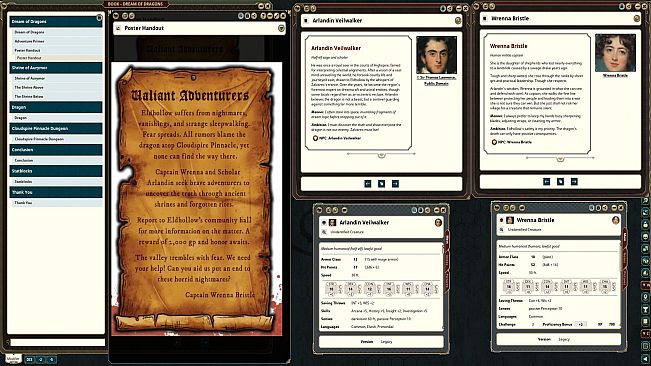Open Statblocks sub-page in index
Image resolution: width=651 pixels, height=366 pixels.
pyautogui.click(x=56, y=182)
